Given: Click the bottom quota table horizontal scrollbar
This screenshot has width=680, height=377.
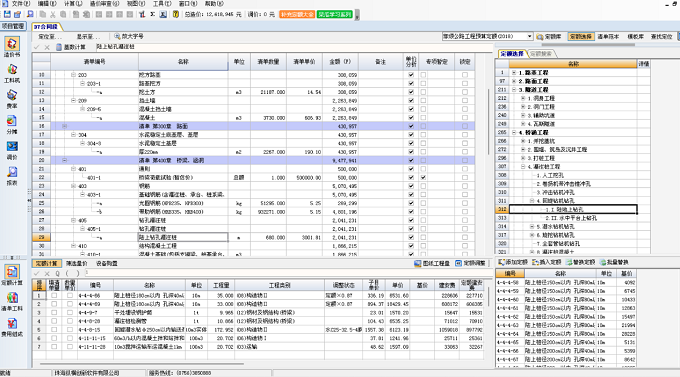Looking at the screenshot, I should (x=142, y=364).
